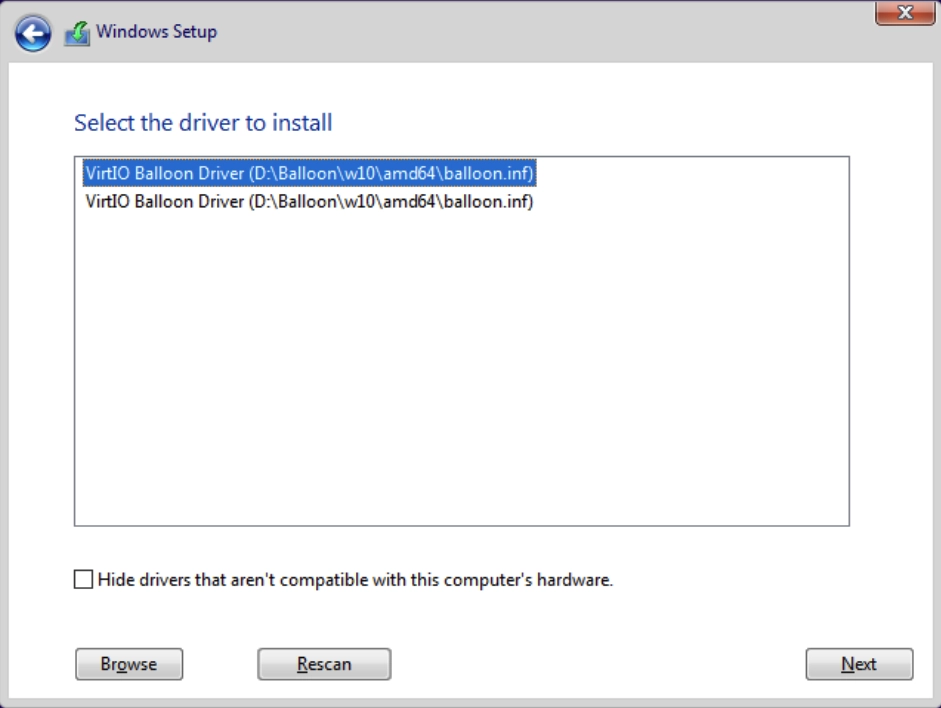941x708 pixels.
Task: Go back using the blue arrow button
Action: 33,34
